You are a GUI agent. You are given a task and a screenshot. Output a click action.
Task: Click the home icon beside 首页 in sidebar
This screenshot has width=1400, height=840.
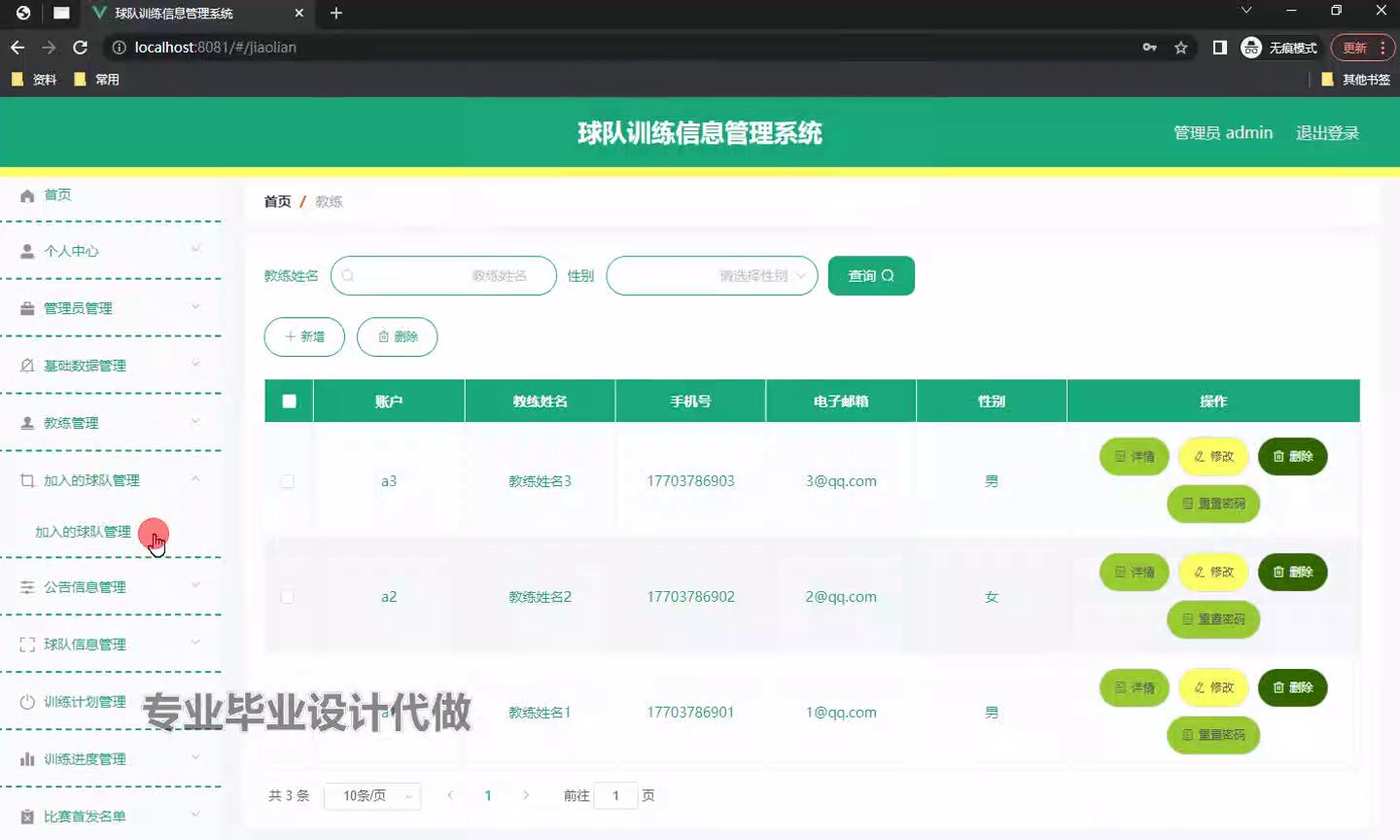click(27, 195)
